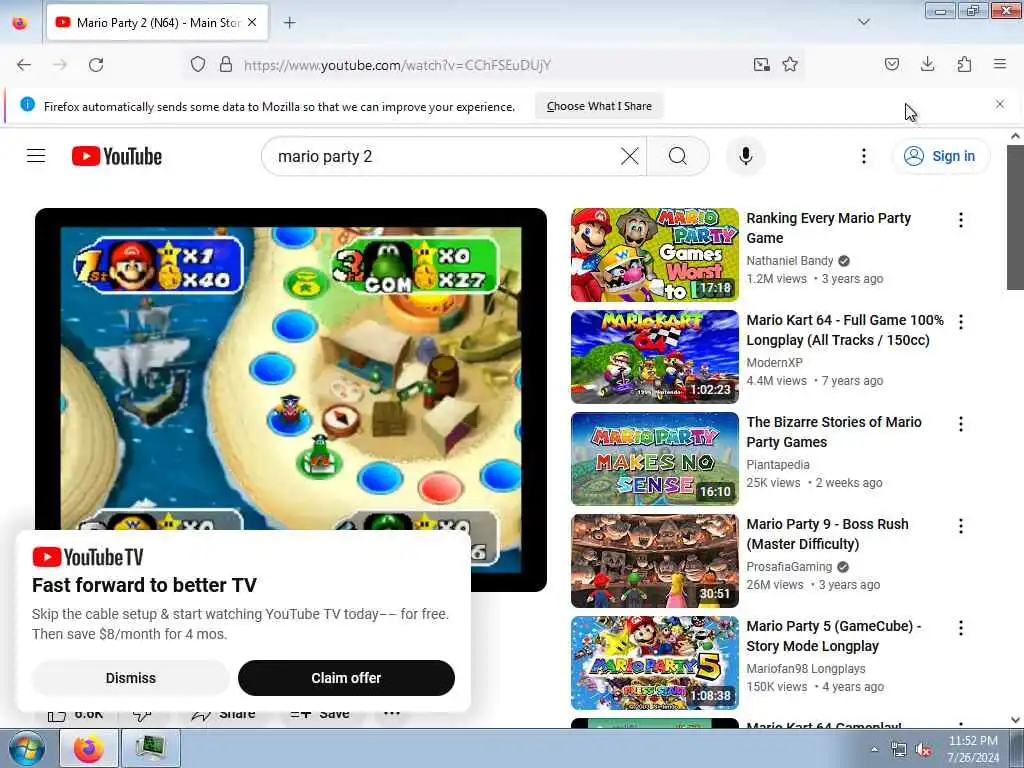Search with your voice microphone
The height and width of the screenshot is (768, 1024).
pos(745,157)
